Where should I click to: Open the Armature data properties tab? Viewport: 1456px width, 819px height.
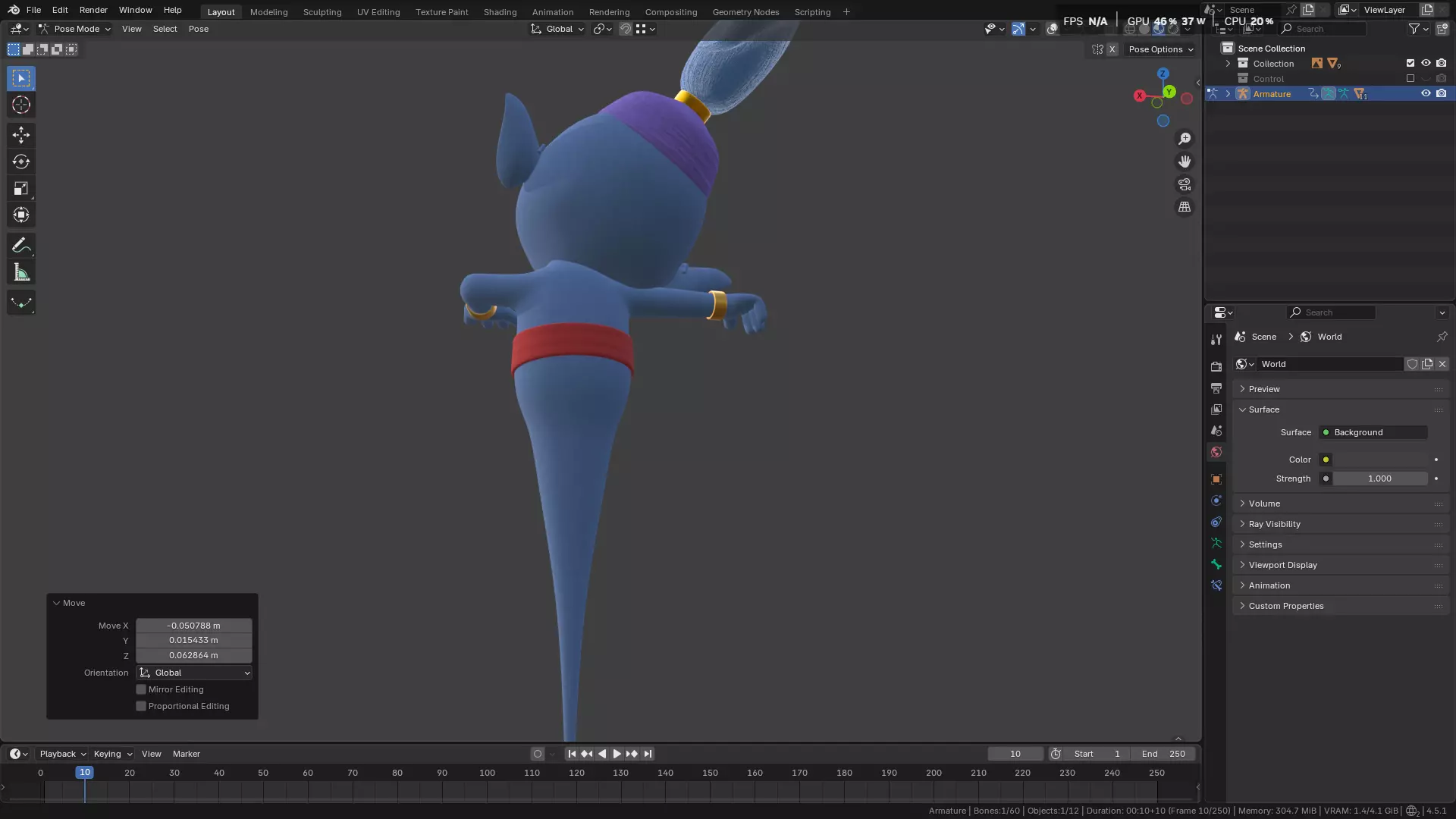pyautogui.click(x=1216, y=543)
